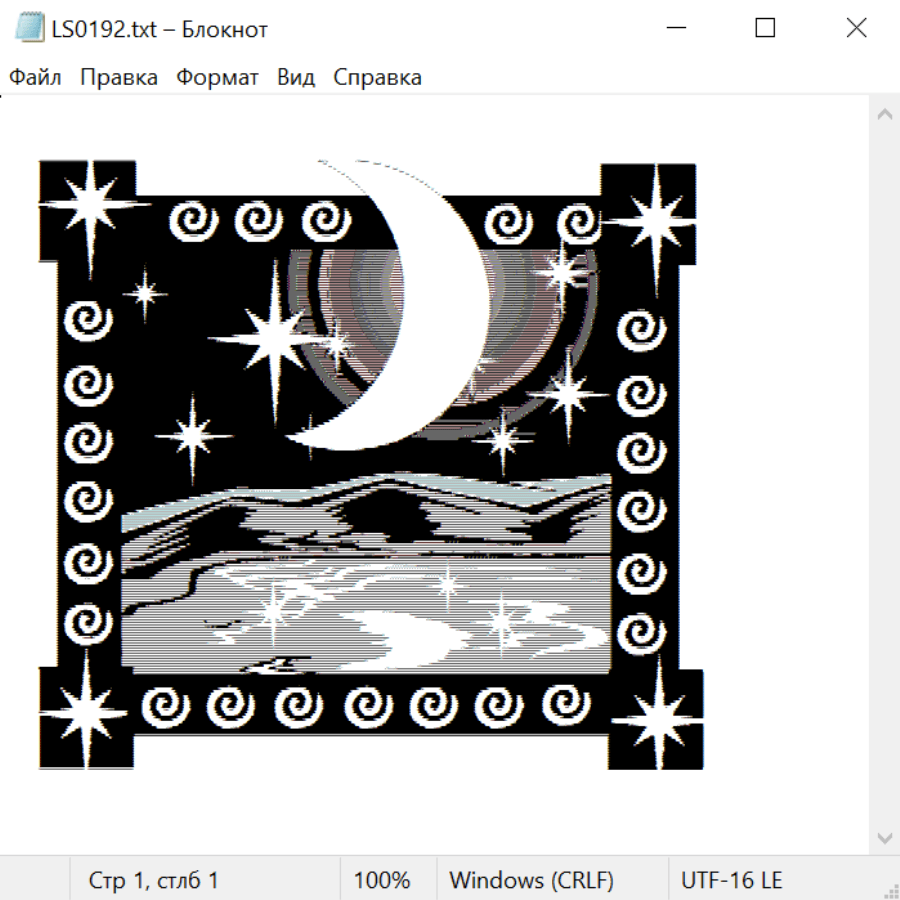The width and height of the screenshot is (900, 900).
Task: Open the Справка menu
Action: [x=377, y=78]
